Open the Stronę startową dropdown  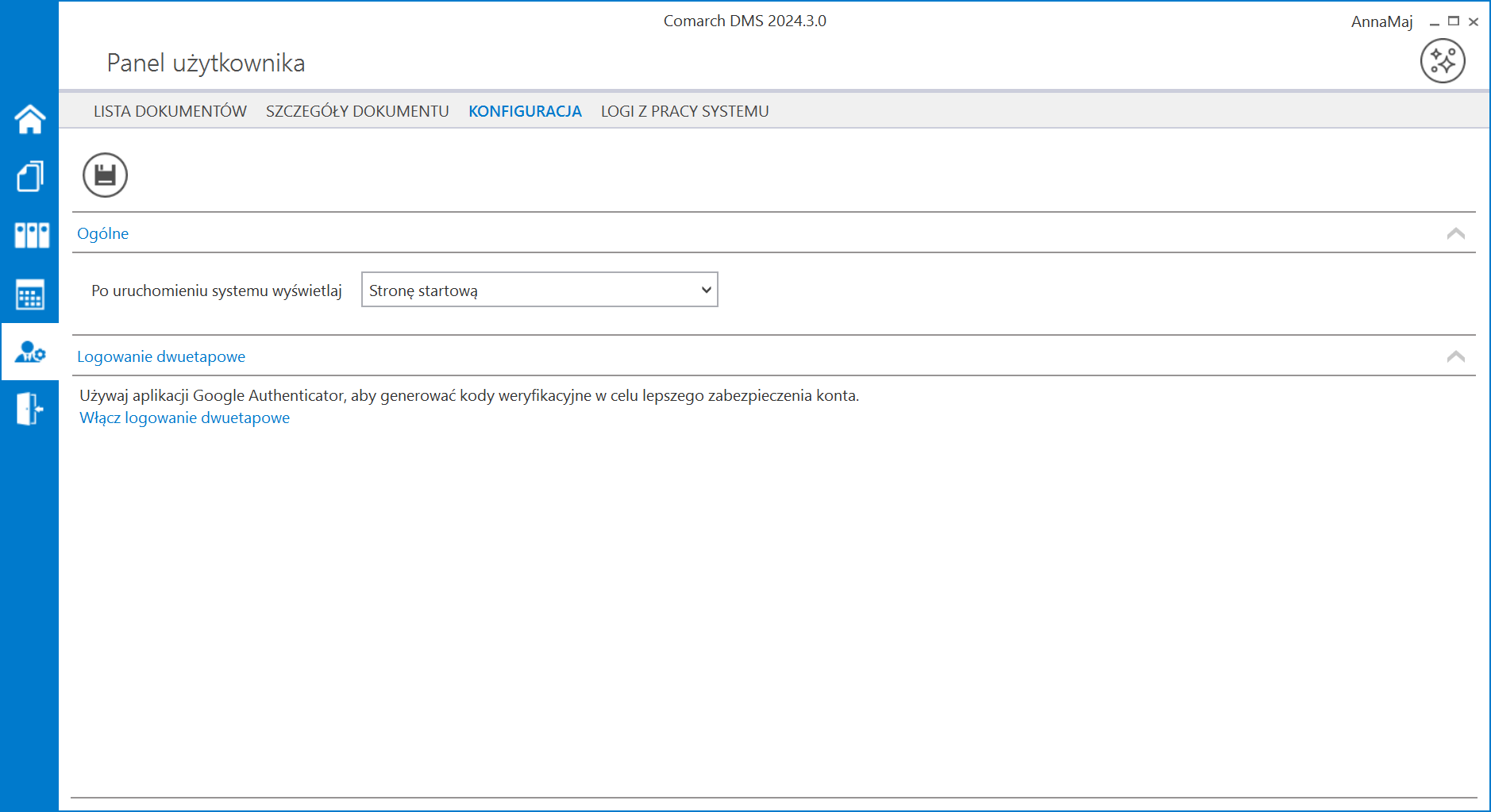(540, 290)
